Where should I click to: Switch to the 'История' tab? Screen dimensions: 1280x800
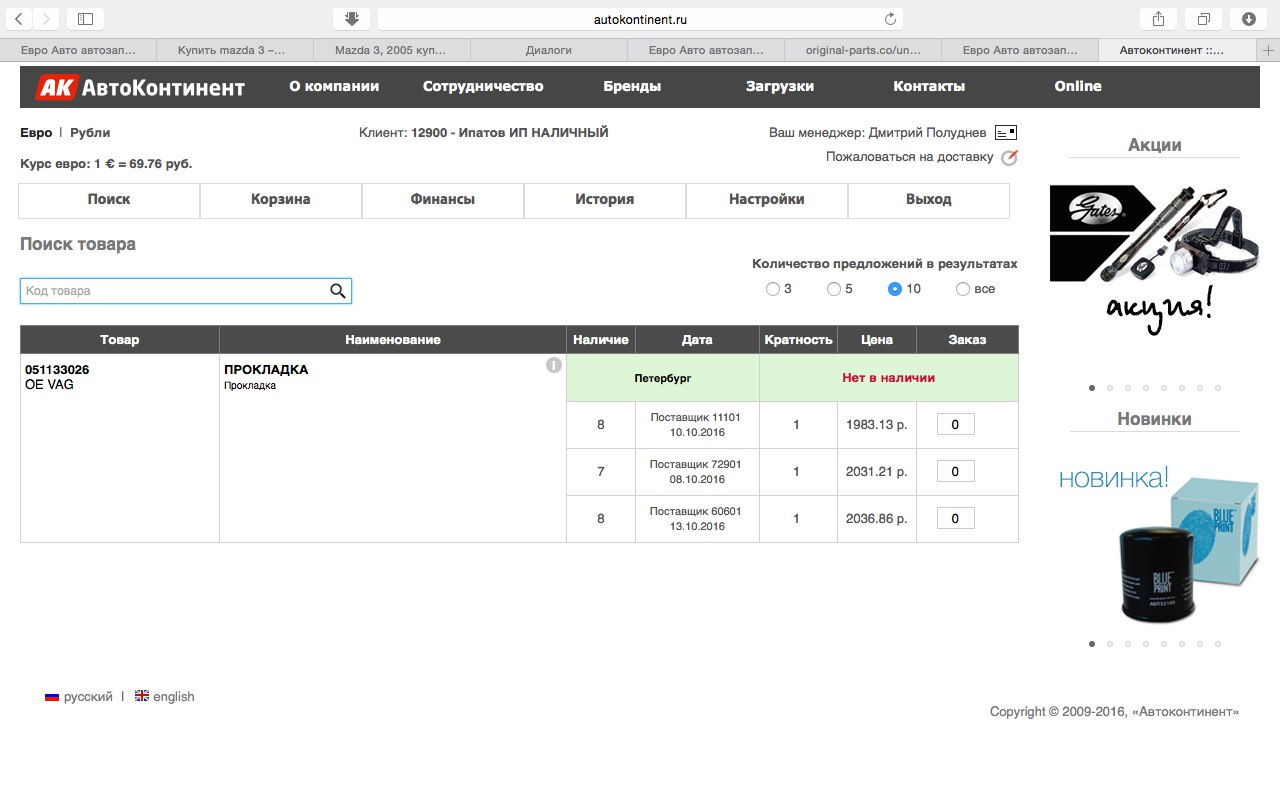pos(605,200)
